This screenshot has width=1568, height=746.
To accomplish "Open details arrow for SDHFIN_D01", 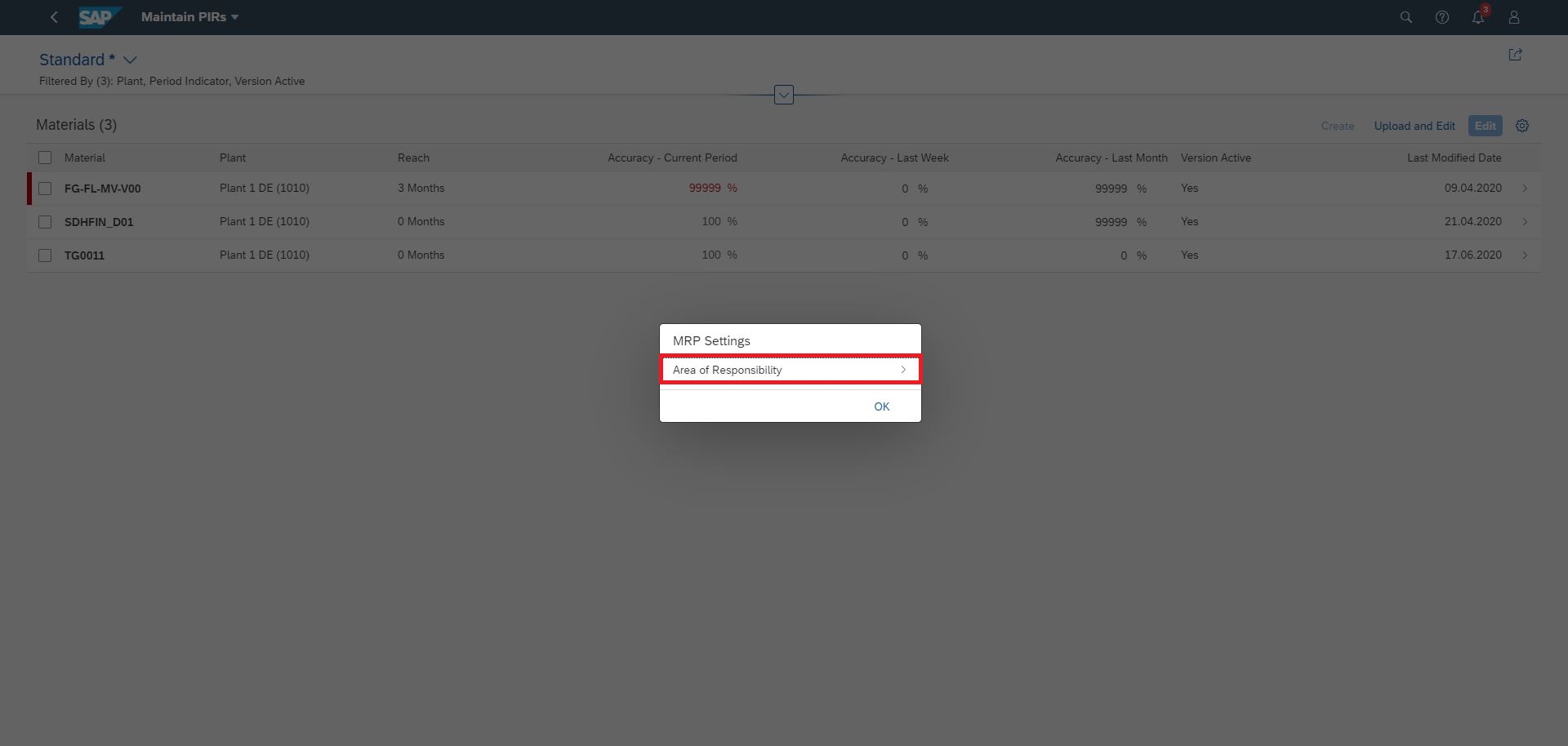I will 1525,222.
